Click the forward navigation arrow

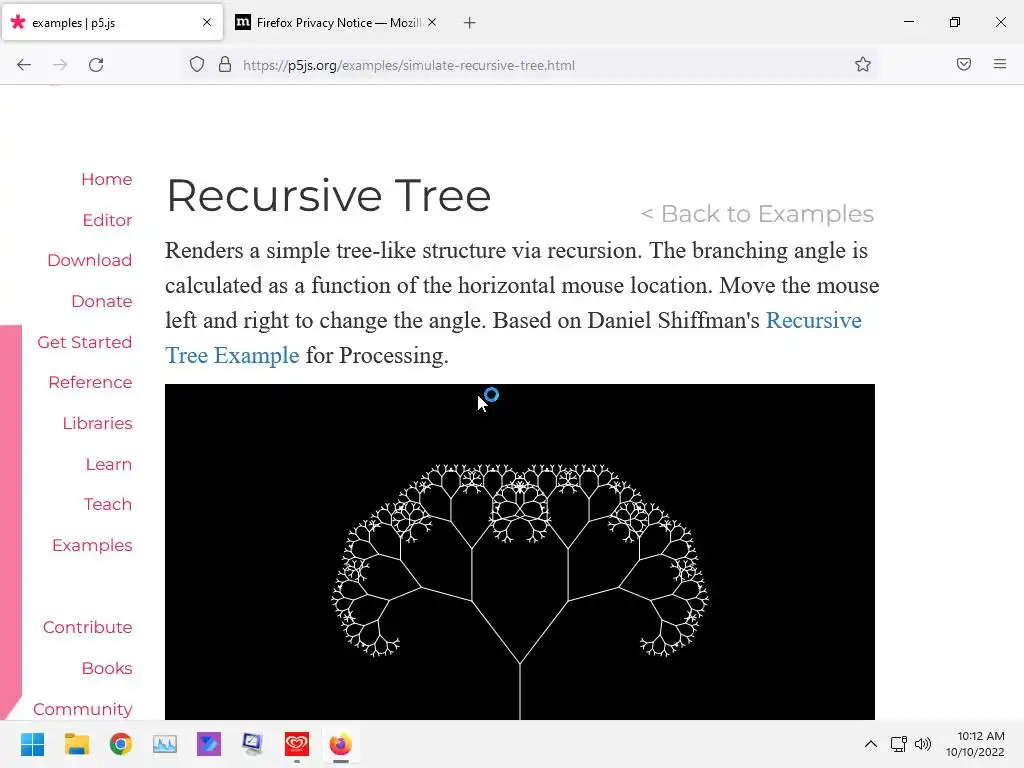click(60, 65)
